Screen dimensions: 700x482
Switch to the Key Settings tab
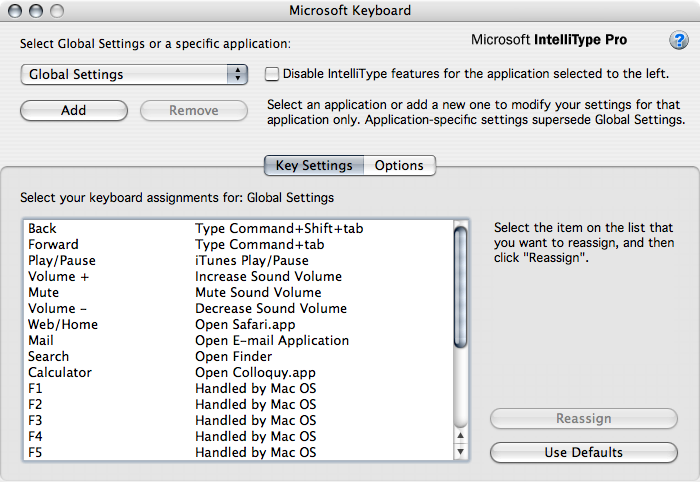(314, 165)
